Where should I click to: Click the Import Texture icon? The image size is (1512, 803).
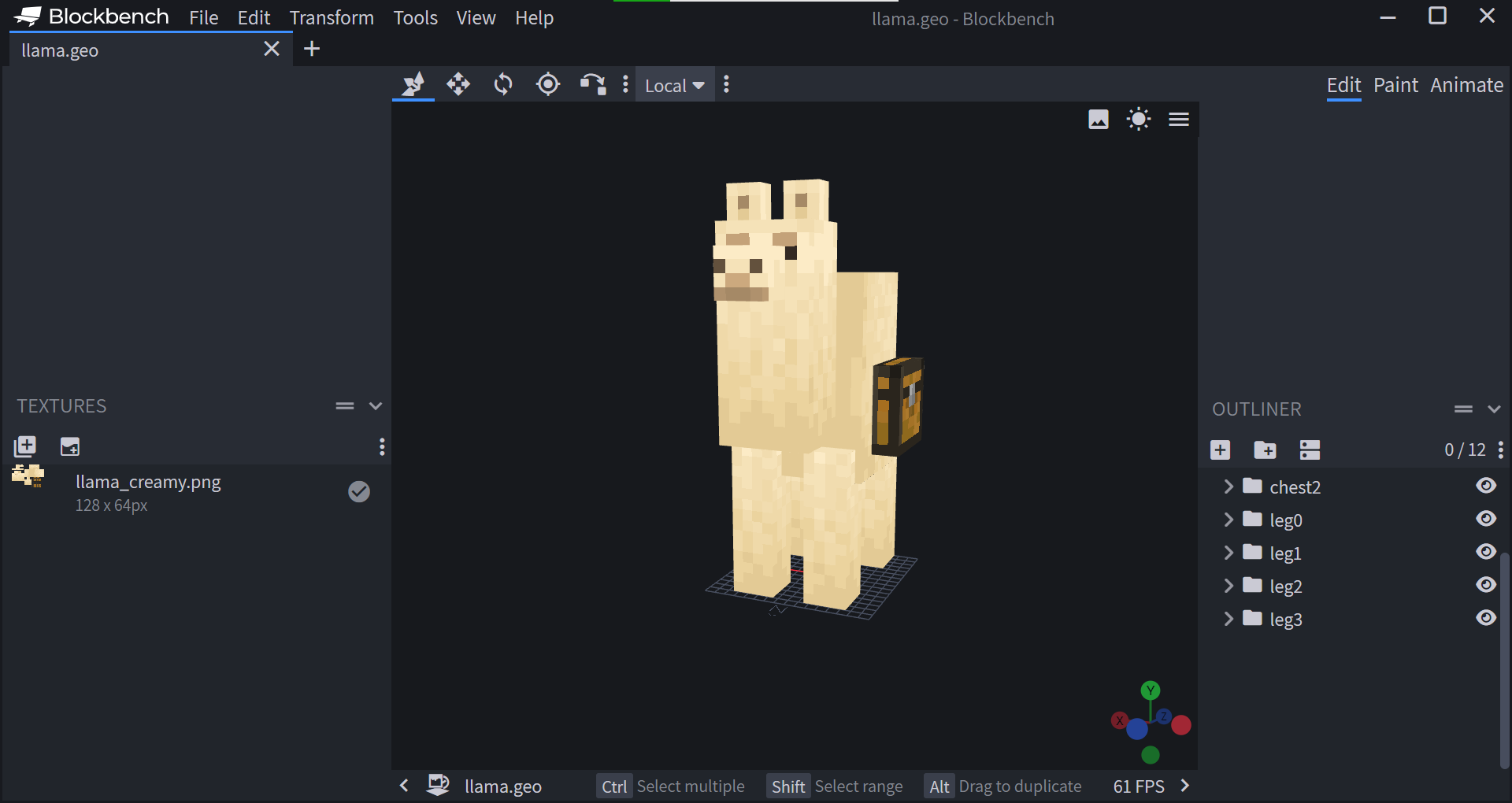(x=25, y=446)
